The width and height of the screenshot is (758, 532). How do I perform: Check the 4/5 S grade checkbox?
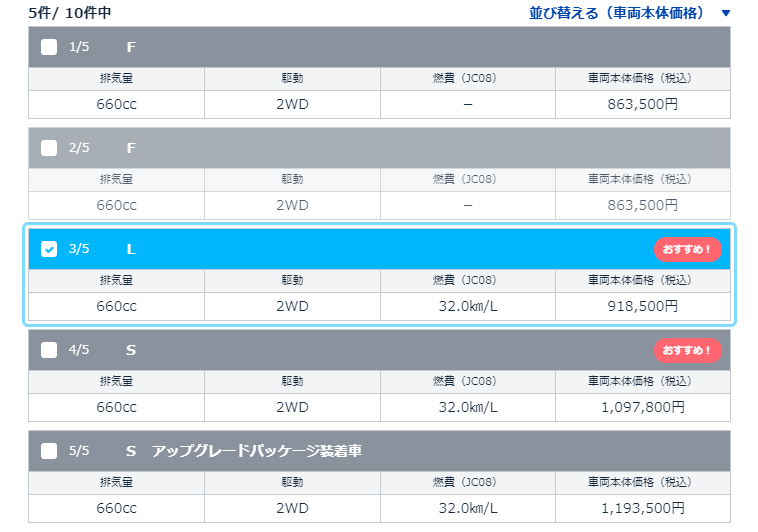(x=49, y=350)
